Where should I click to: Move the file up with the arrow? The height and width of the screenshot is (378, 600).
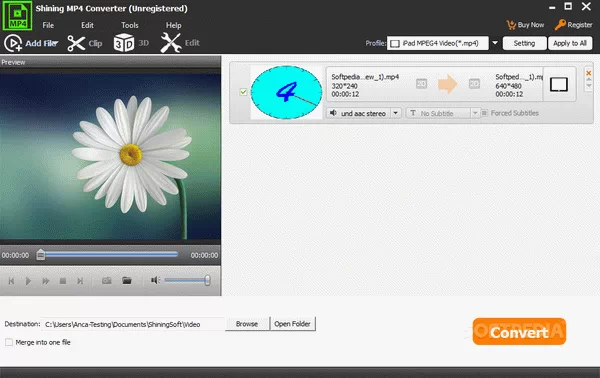[x=589, y=80]
